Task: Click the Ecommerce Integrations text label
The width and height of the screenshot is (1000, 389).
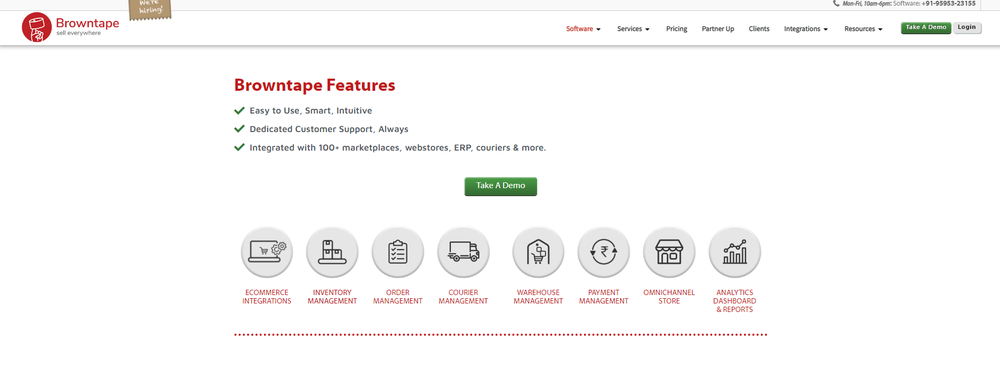Action: click(x=267, y=297)
